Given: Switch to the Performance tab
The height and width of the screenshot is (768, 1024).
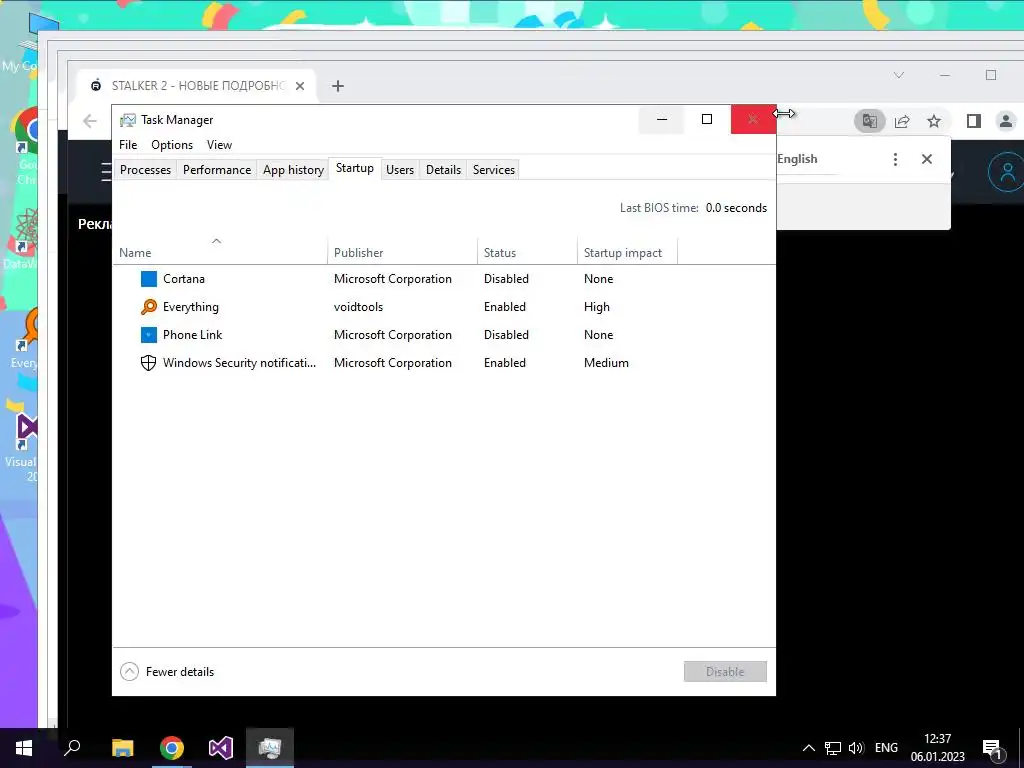Looking at the screenshot, I should 217,170.
